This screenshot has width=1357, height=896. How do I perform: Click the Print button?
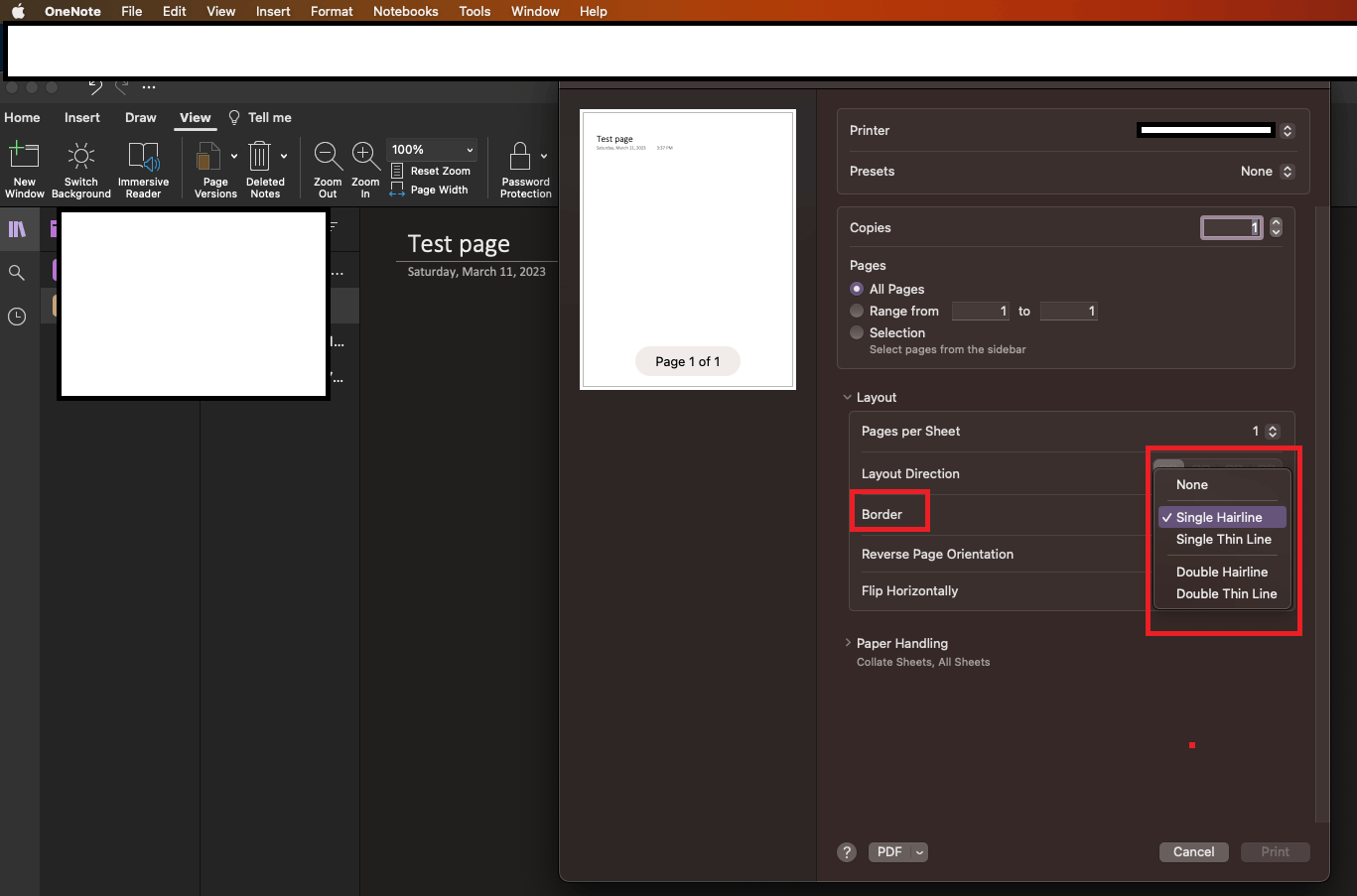[1276, 852]
